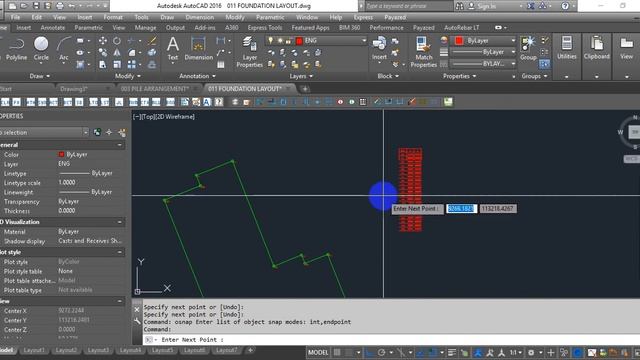Select the Array tool in Modify panel
Image resolution: width=640 pixels, height=360 pixels.
pyautogui.click(x=131, y=64)
